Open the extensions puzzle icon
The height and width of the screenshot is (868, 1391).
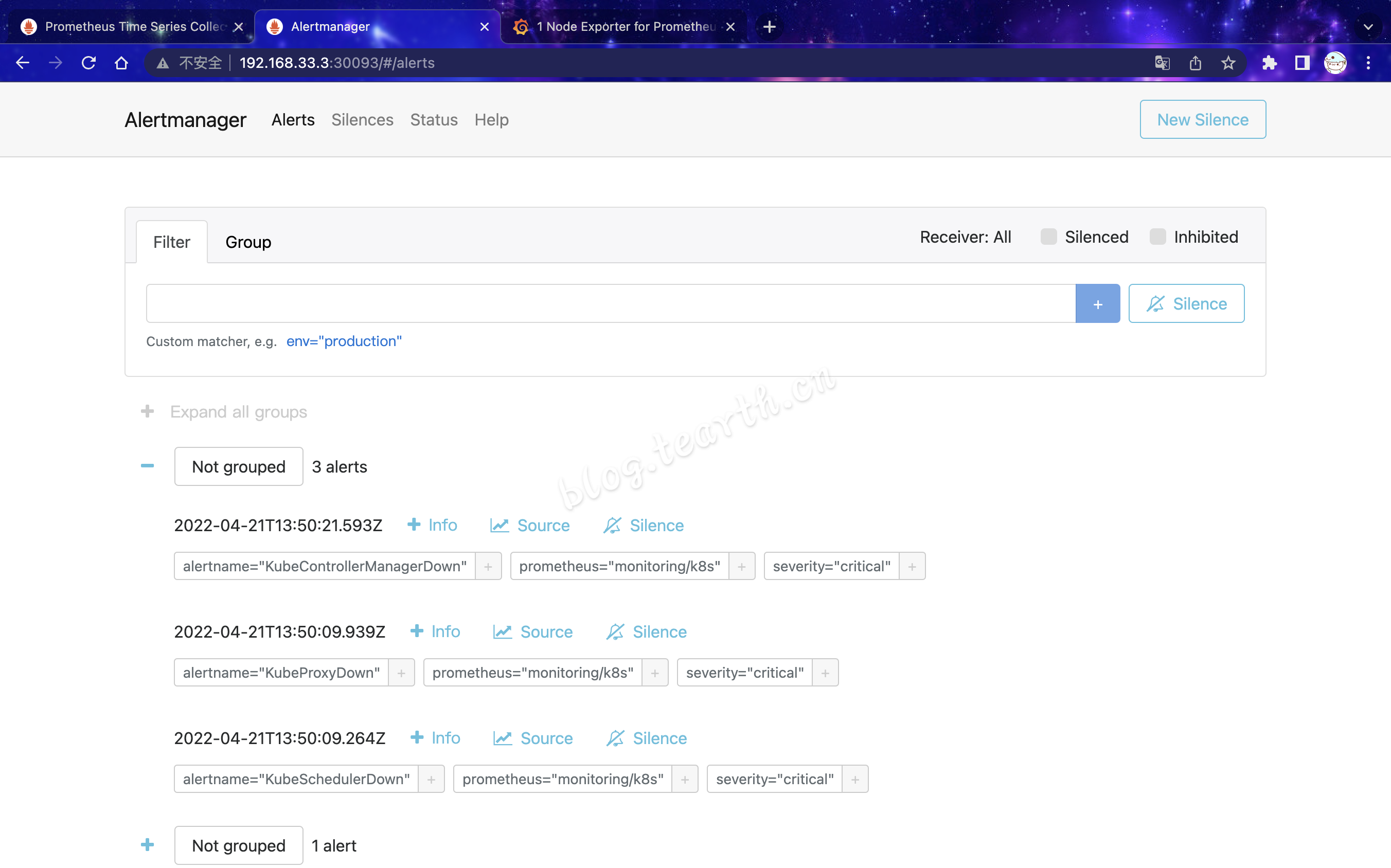point(1269,63)
